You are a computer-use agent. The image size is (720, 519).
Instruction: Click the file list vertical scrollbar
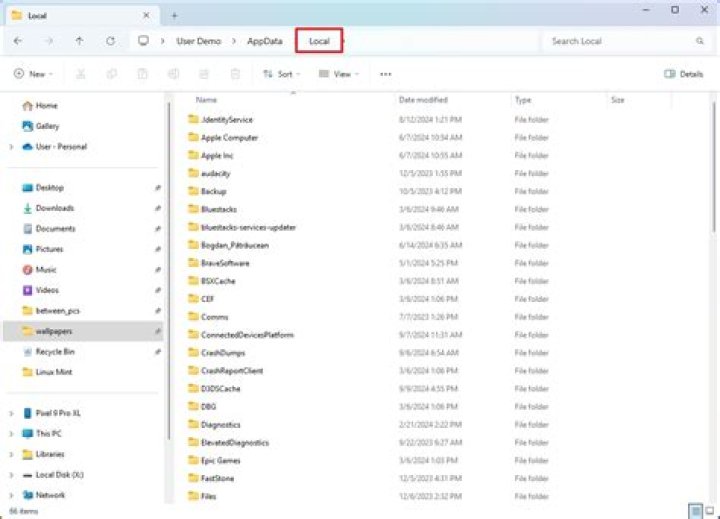714,167
